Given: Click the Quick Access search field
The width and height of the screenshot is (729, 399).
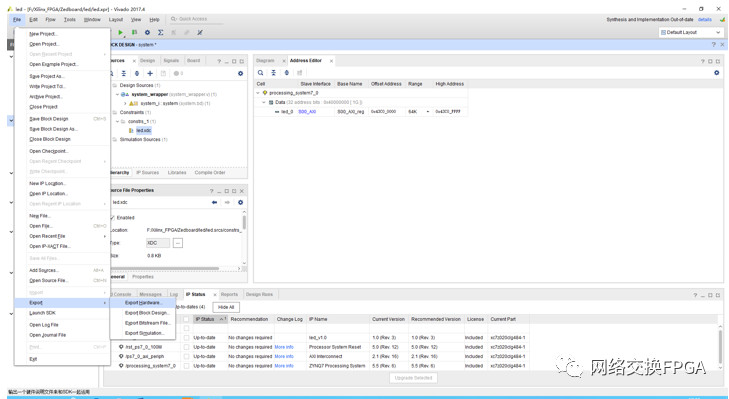Looking at the screenshot, I should [x=196, y=19].
